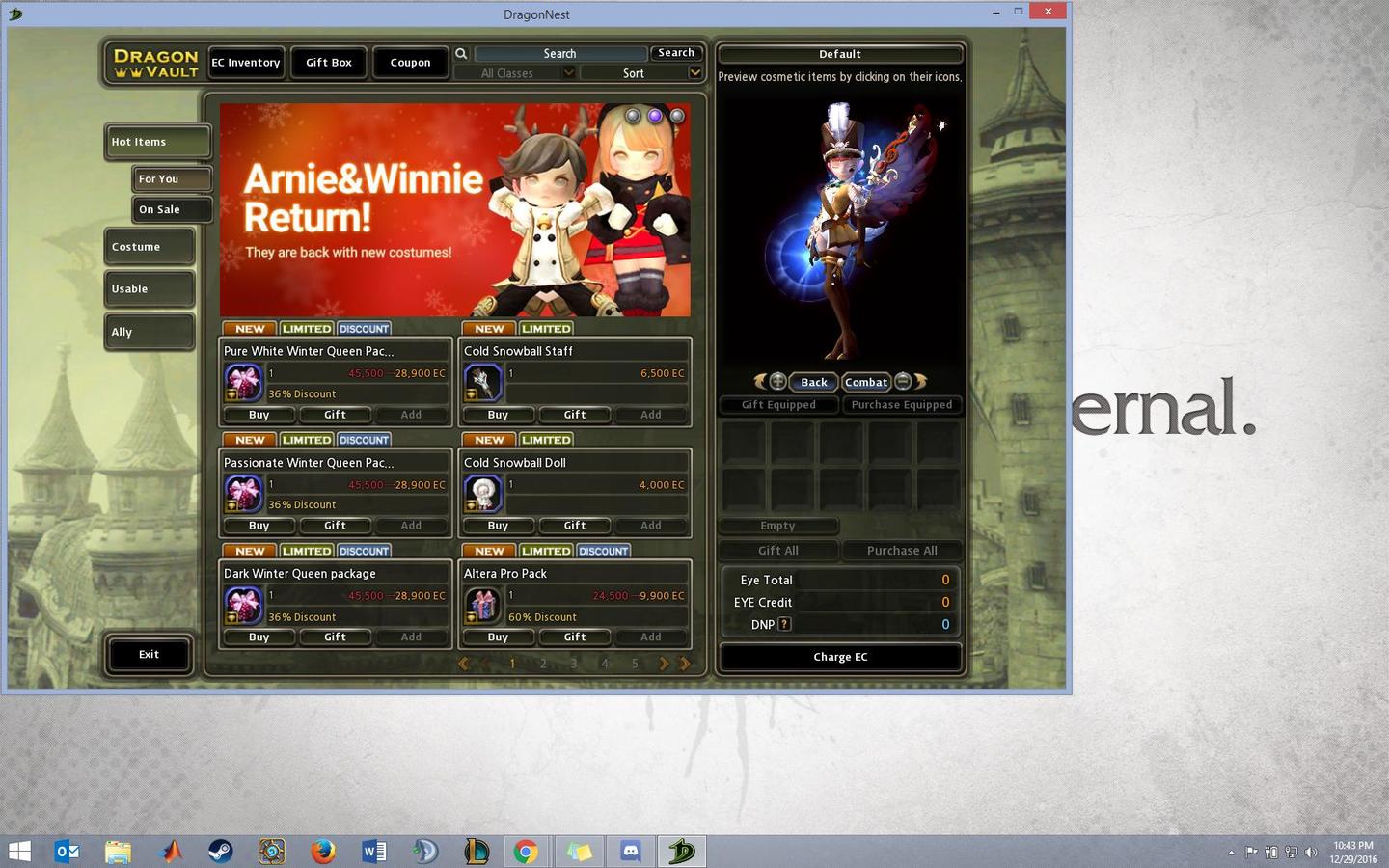Viewport: 1389px width, 868px height.
Task: Gift the Passionate Winter Queen package
Action: (x=335, y=526)
